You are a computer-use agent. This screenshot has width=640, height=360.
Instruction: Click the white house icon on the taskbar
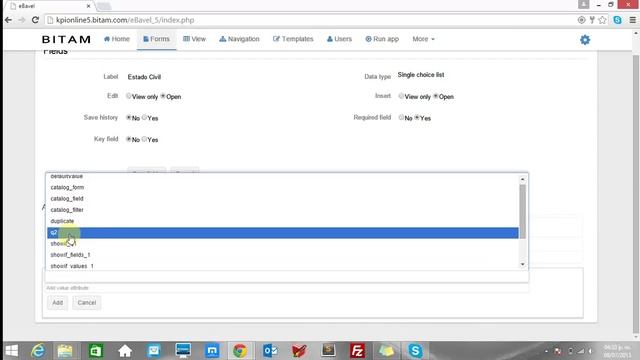point(125,351)
